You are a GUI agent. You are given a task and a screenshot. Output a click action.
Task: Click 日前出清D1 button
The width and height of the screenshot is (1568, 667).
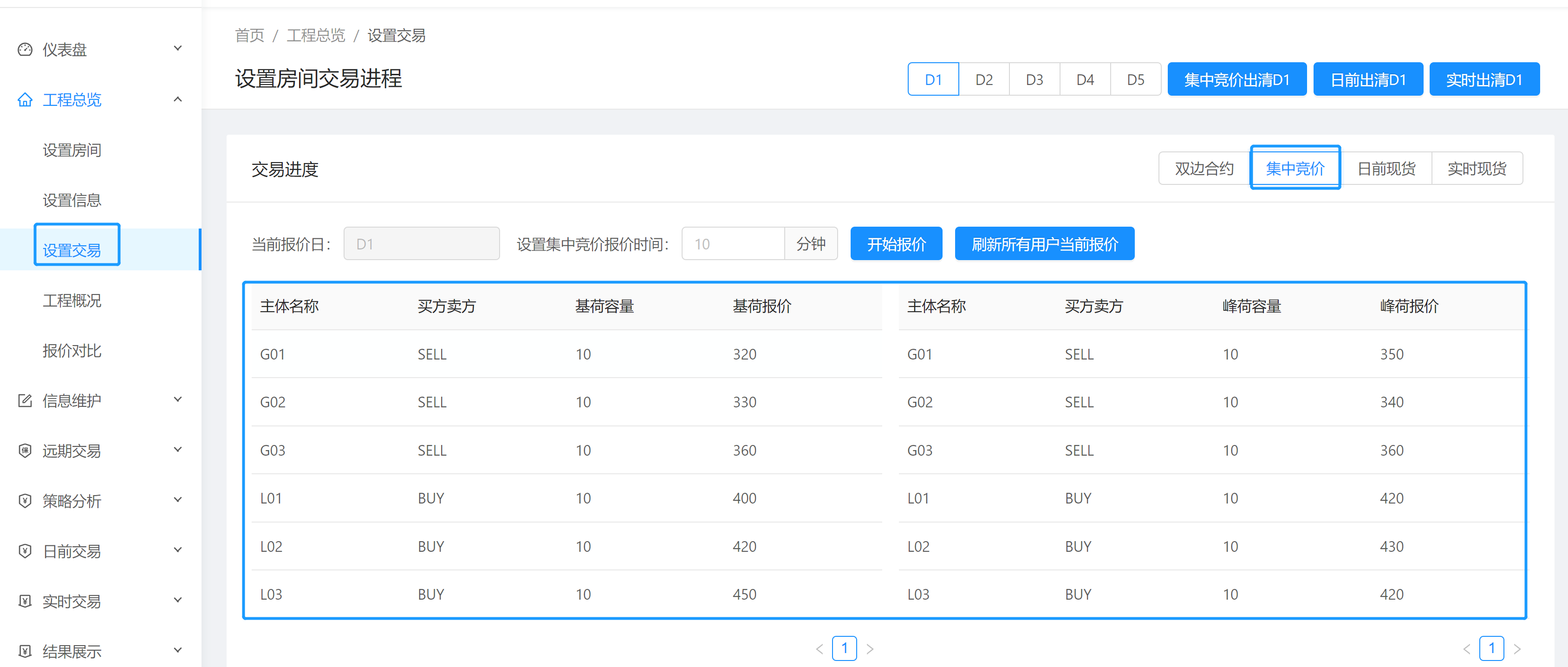(1368, 79)
